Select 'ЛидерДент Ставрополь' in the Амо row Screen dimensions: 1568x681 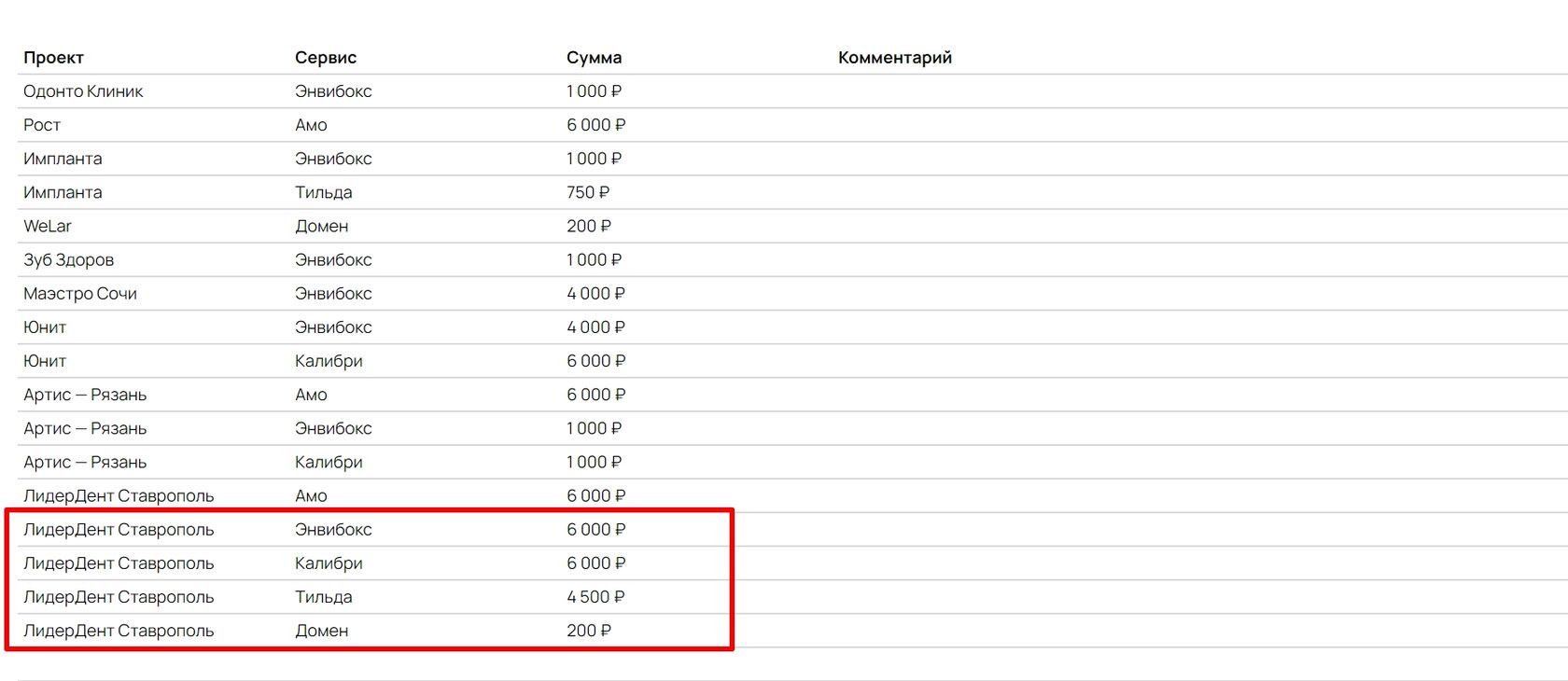point(119,496)
